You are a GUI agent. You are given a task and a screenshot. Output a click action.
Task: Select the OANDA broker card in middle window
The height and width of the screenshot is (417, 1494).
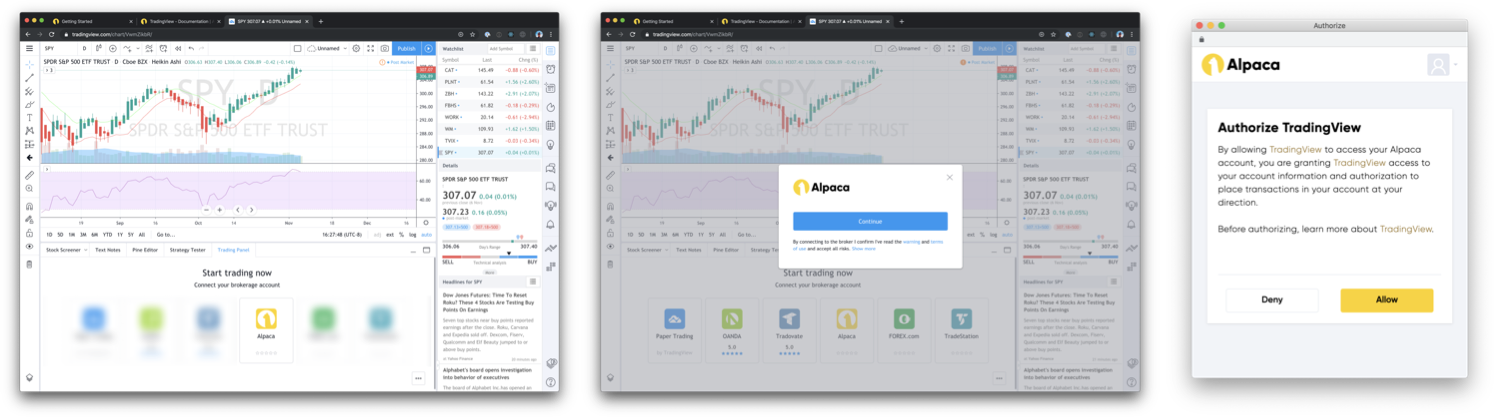pyautogui.click(x=731, y=329)
